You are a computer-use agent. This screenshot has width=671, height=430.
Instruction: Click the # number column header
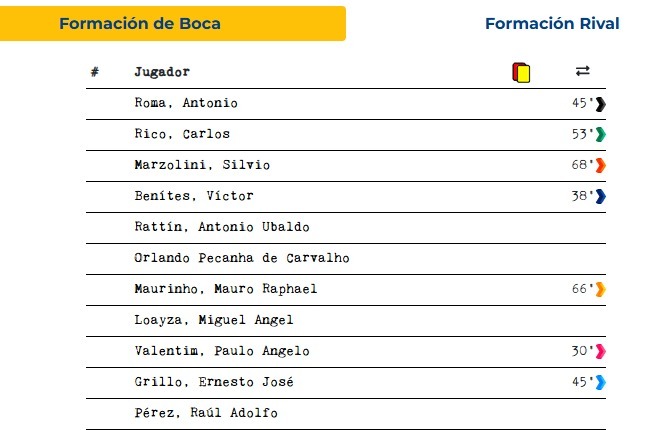95,71
